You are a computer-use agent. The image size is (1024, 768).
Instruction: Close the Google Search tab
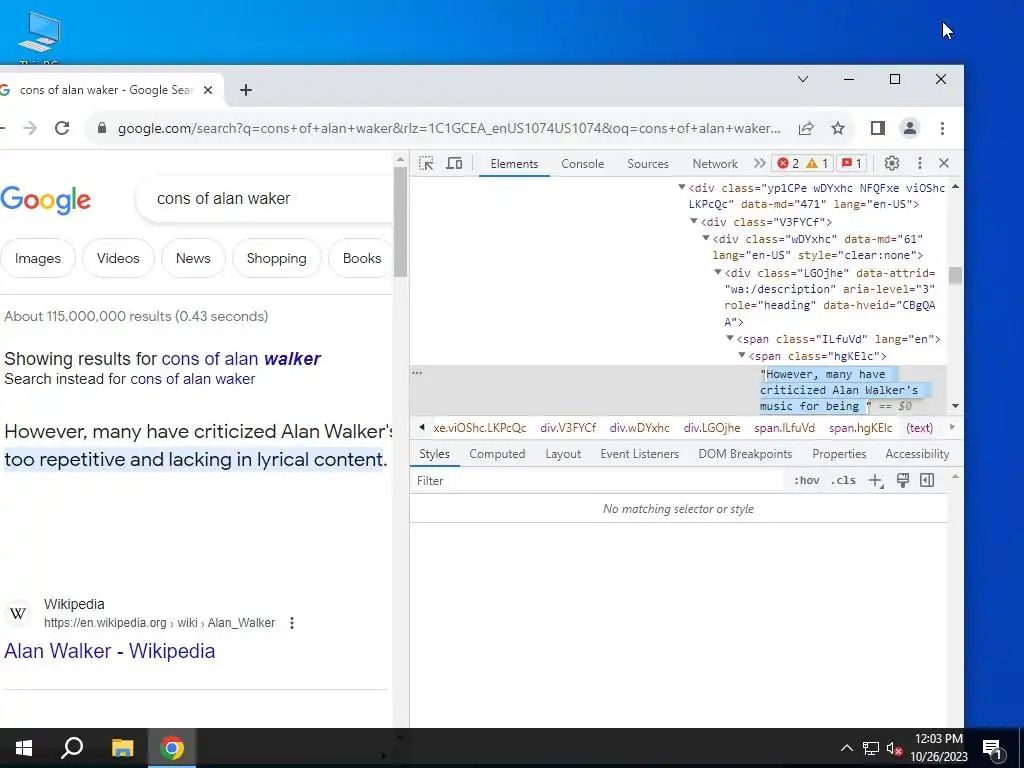(x=208, y=90)
